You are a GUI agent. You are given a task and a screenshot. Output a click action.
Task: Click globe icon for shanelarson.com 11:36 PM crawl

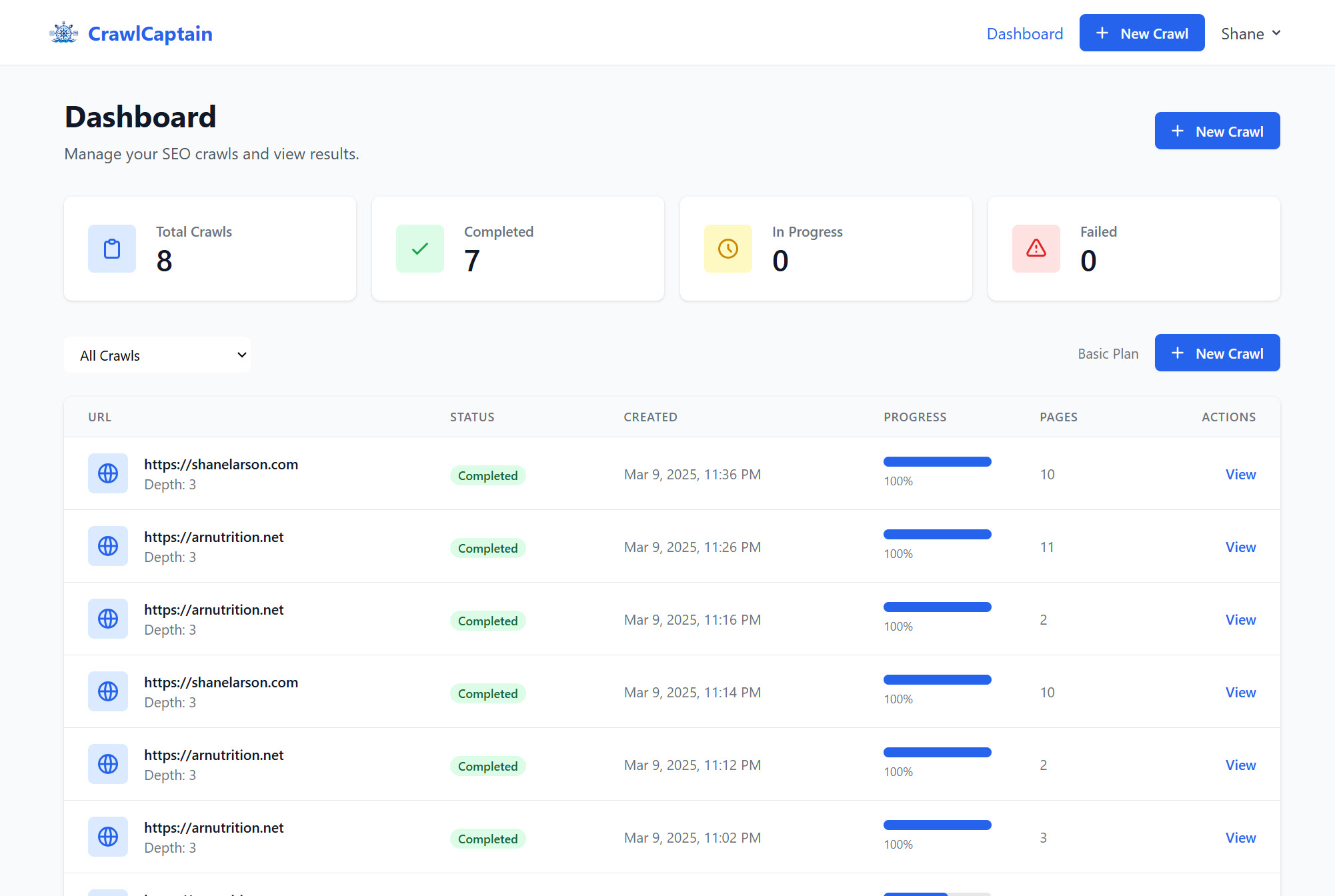point(108,473)
